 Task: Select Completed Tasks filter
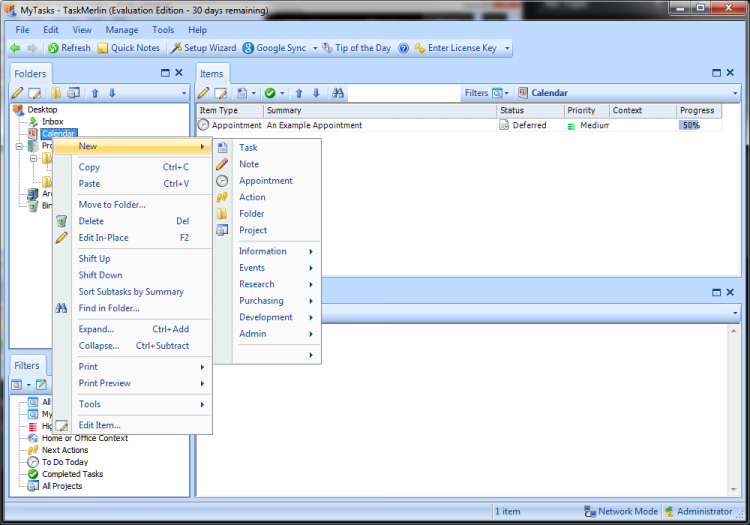point(72,474)
